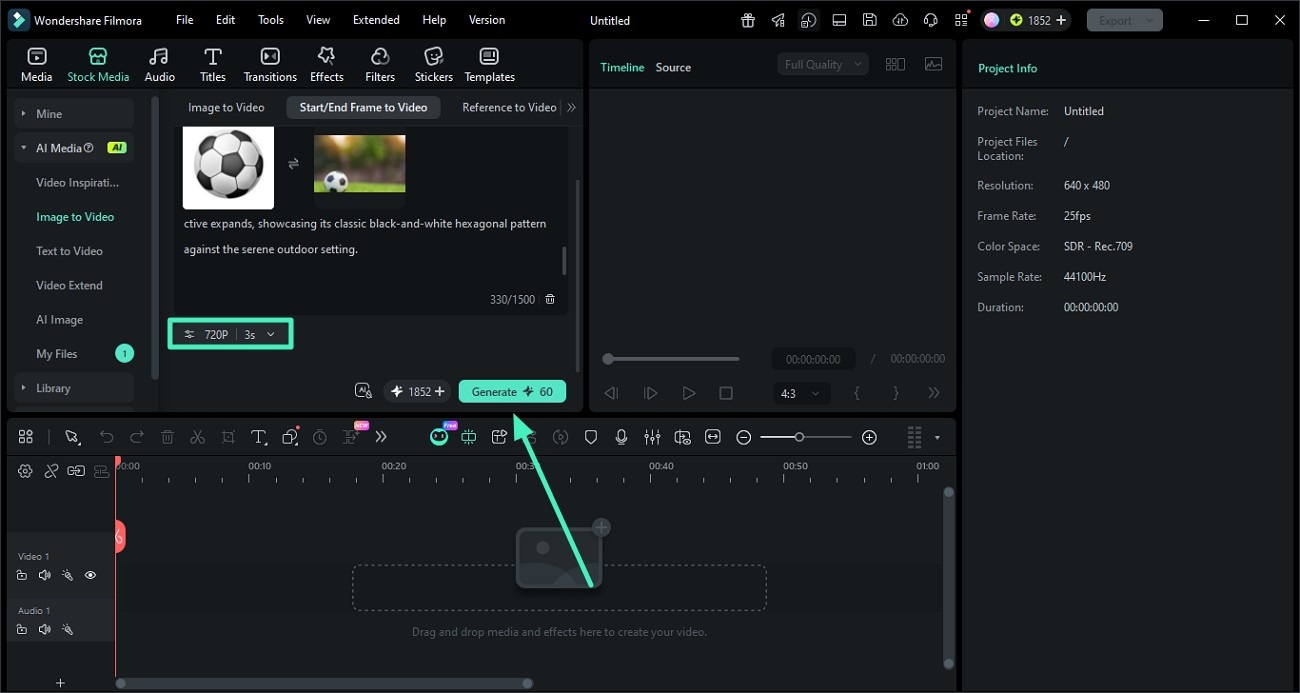The image size is (1300, 693).
Task: Switch to the Source tab
Action: point(672,67)
